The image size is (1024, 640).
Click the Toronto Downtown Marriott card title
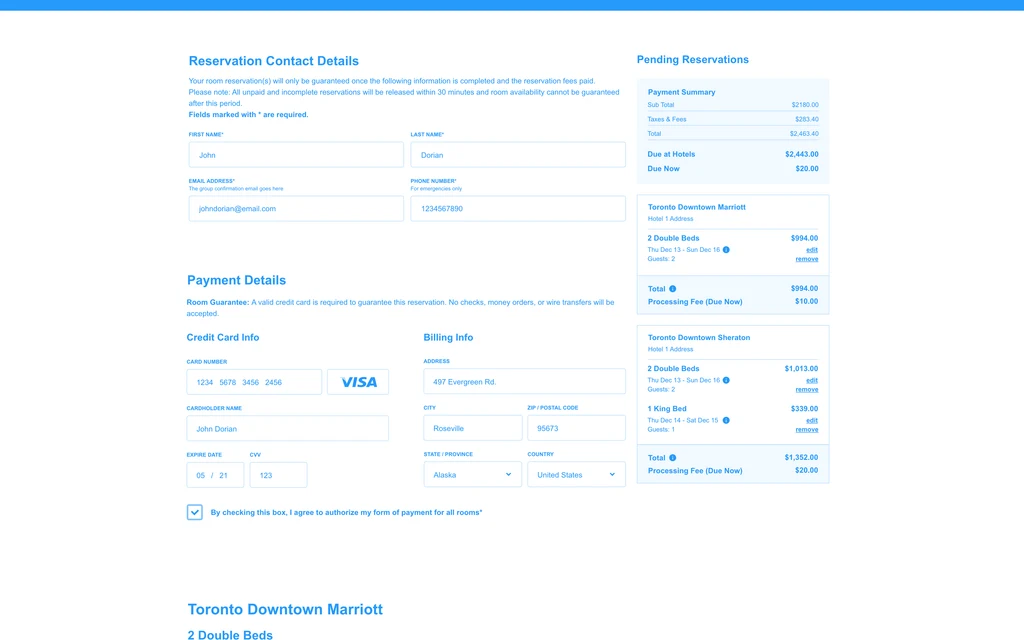pyautogui.click(x=696, y=207)
